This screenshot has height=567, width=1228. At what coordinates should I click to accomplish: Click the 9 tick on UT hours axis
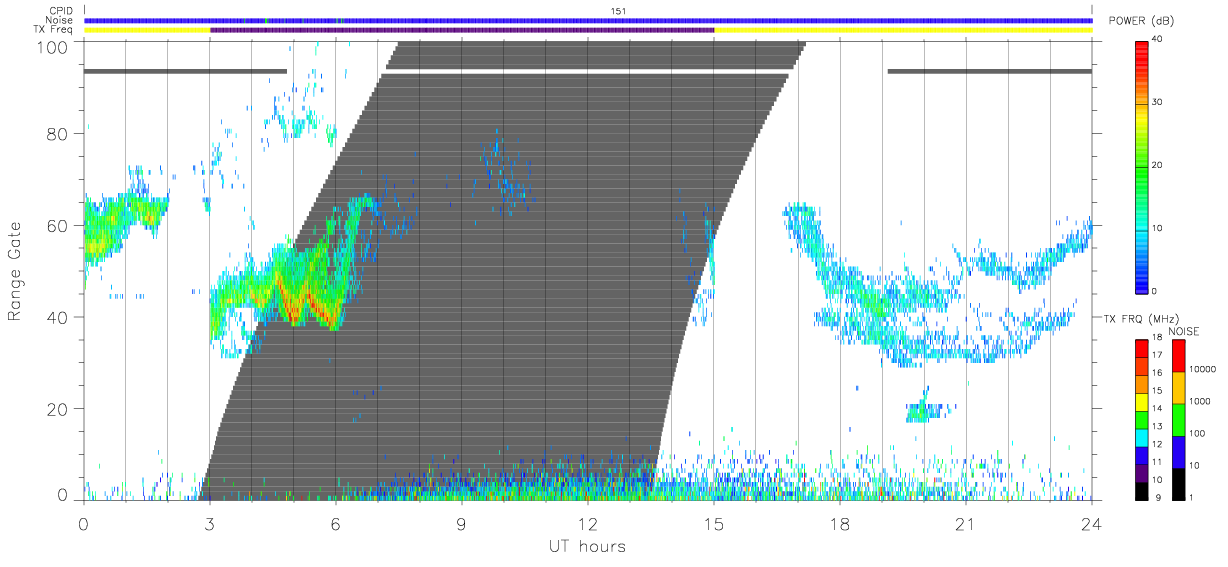coord(461,524)
